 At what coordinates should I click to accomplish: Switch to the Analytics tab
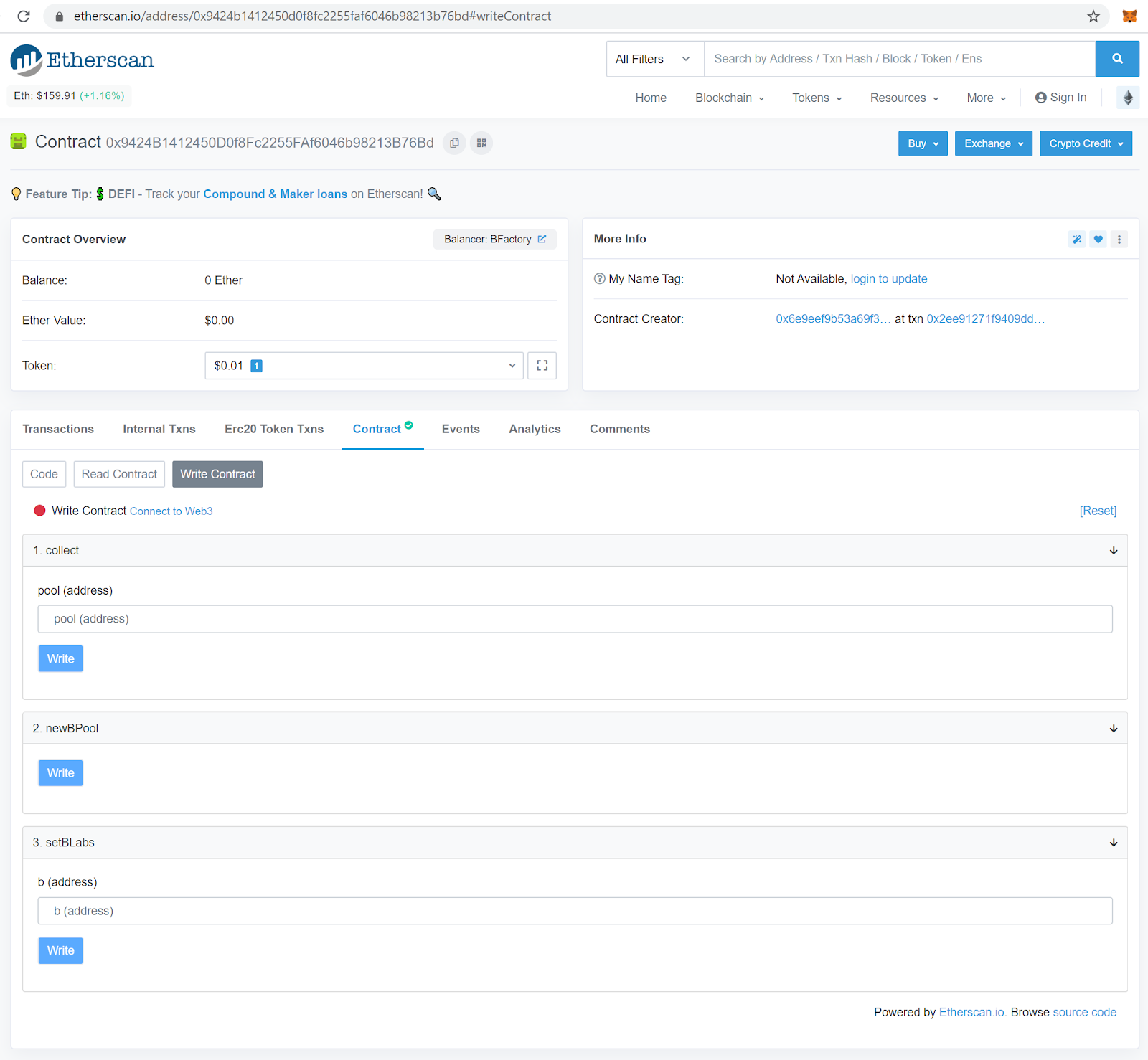[x=535, y=429]
